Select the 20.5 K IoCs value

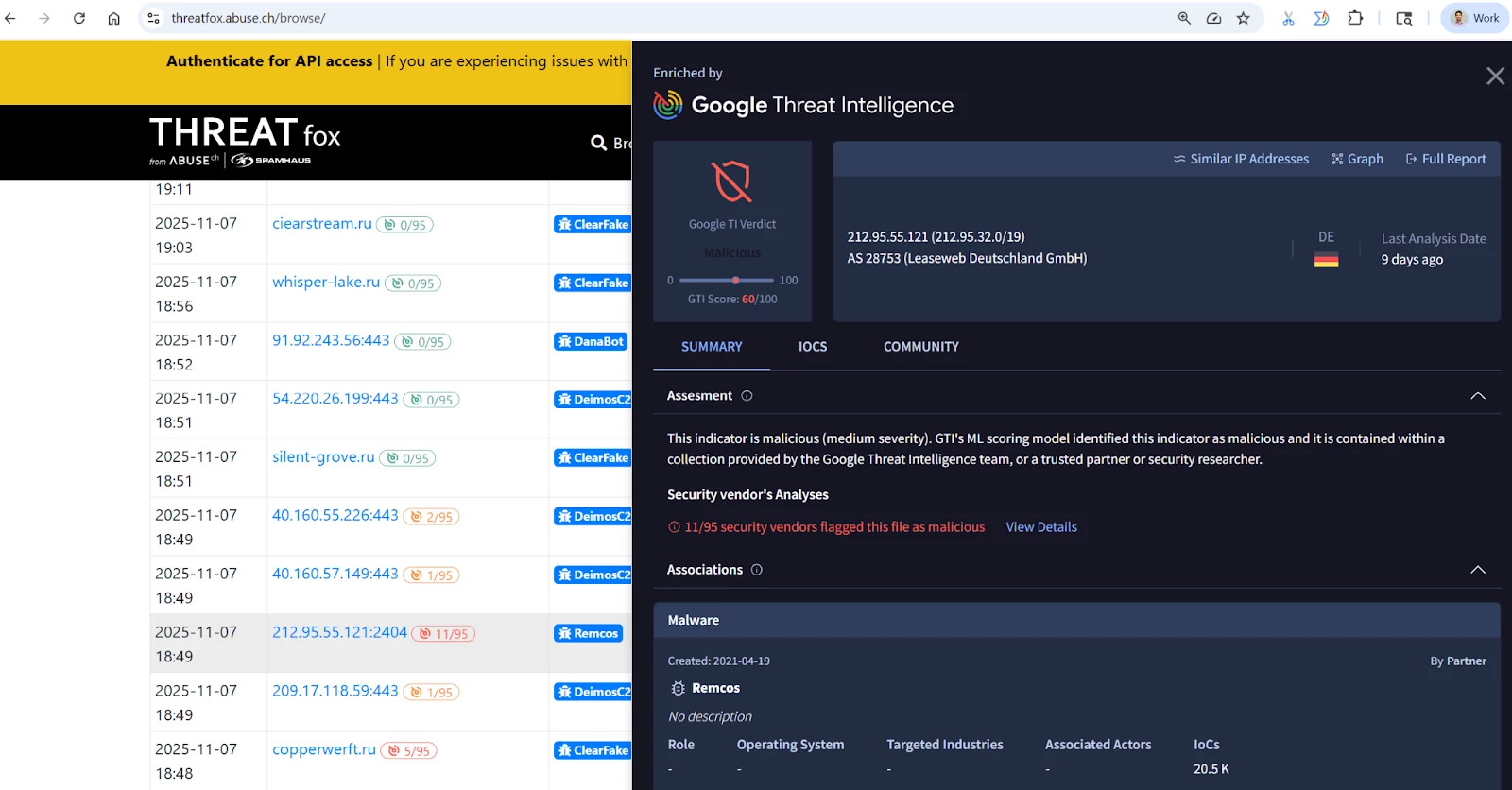coord(1211,769)
